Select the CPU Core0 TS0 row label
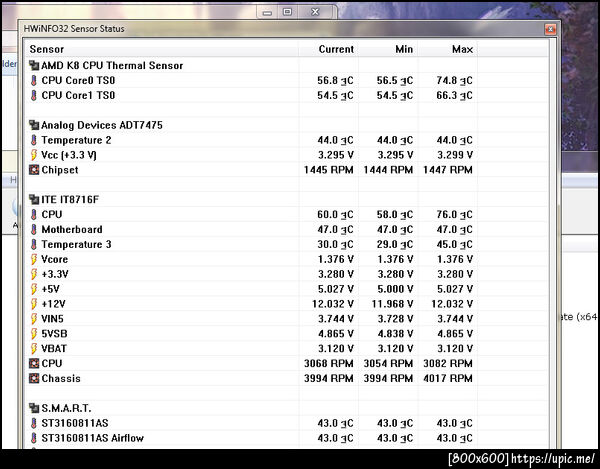The width and height of the screenshot is (600, 469). [78, 80]
